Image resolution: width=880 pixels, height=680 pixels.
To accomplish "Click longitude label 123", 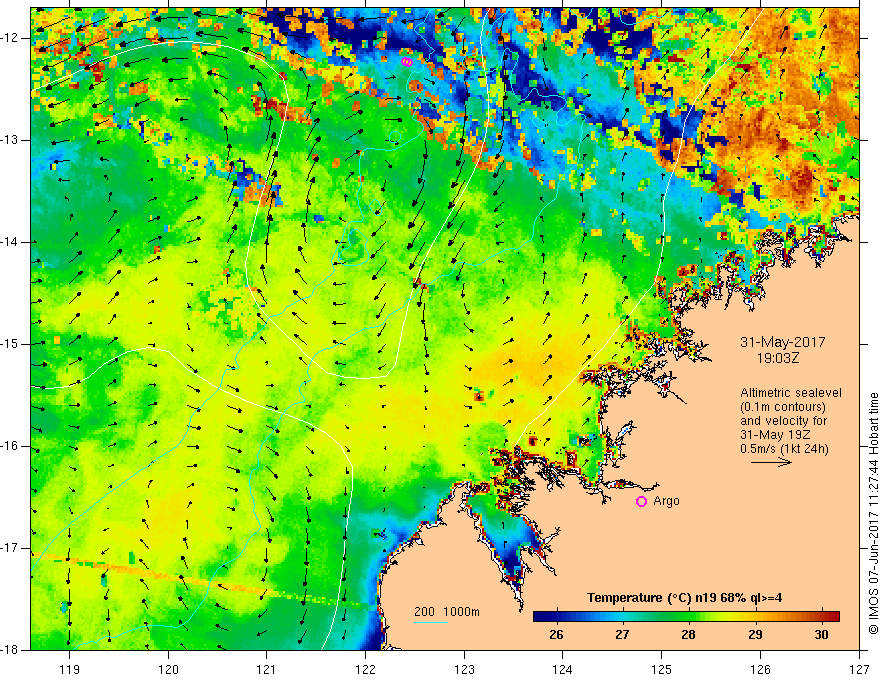I will 464,669.
